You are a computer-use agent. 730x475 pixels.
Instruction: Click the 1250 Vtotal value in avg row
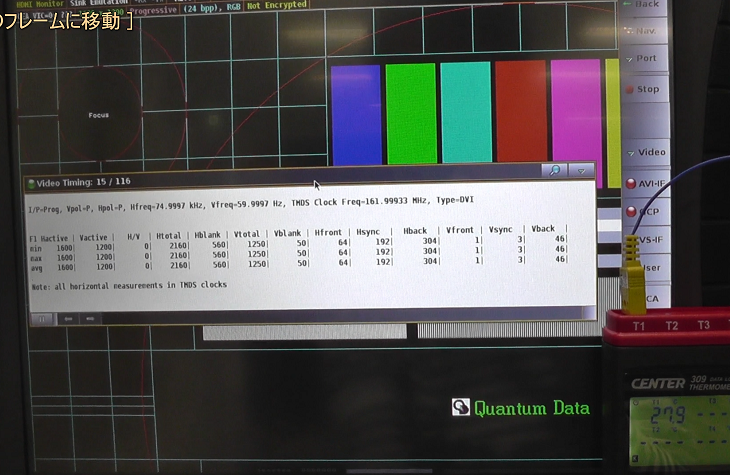click(257, 264)
